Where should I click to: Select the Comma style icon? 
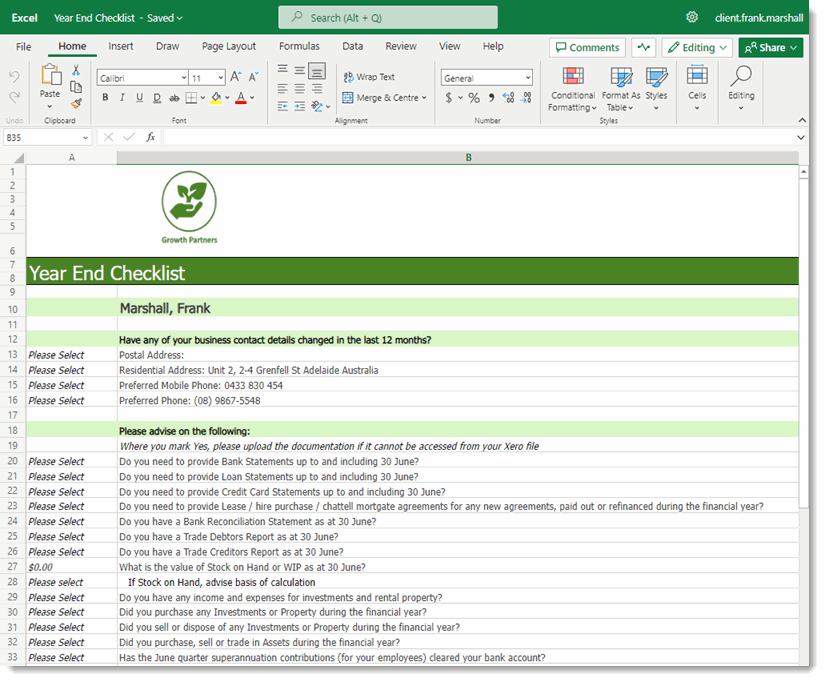coord(491,97)
